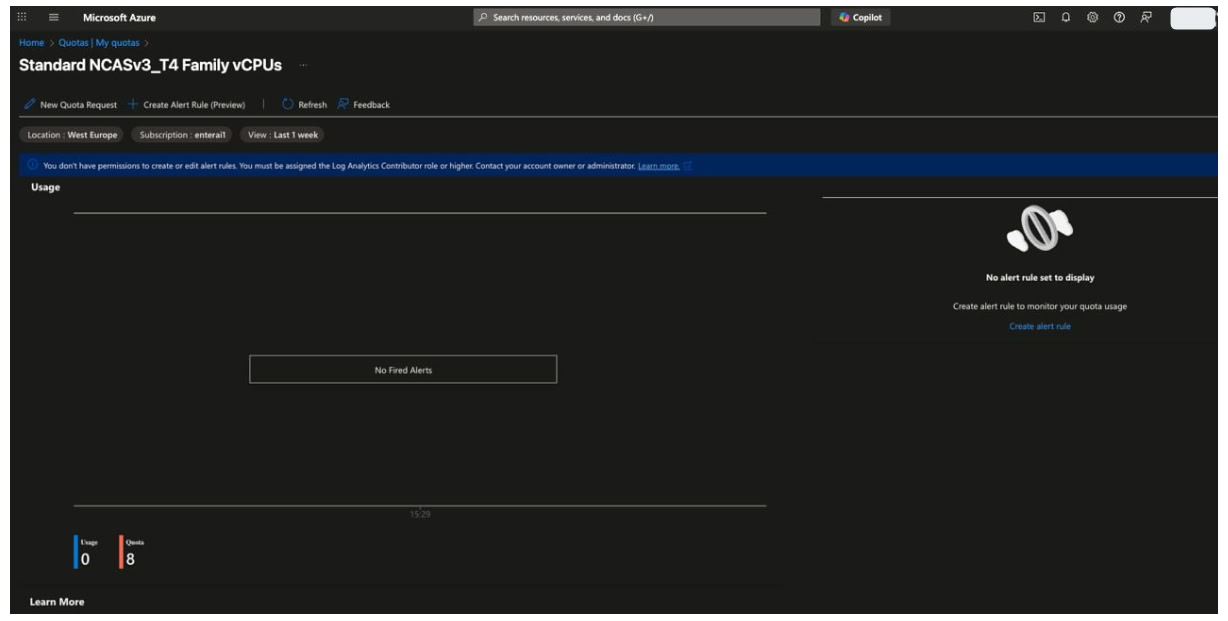Open the portal settings gear
This screenshot has width=1228, height=621.
[x=1093, y=17]
